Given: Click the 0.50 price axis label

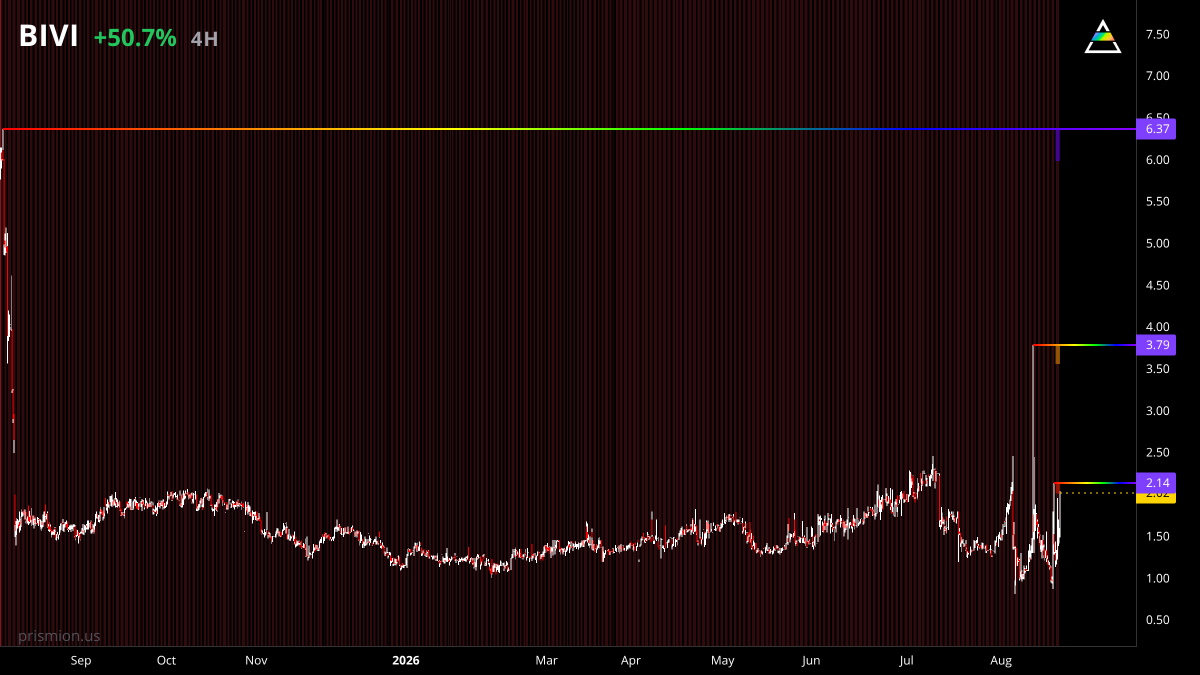Looking at the screenshot, I should 1157,620.
